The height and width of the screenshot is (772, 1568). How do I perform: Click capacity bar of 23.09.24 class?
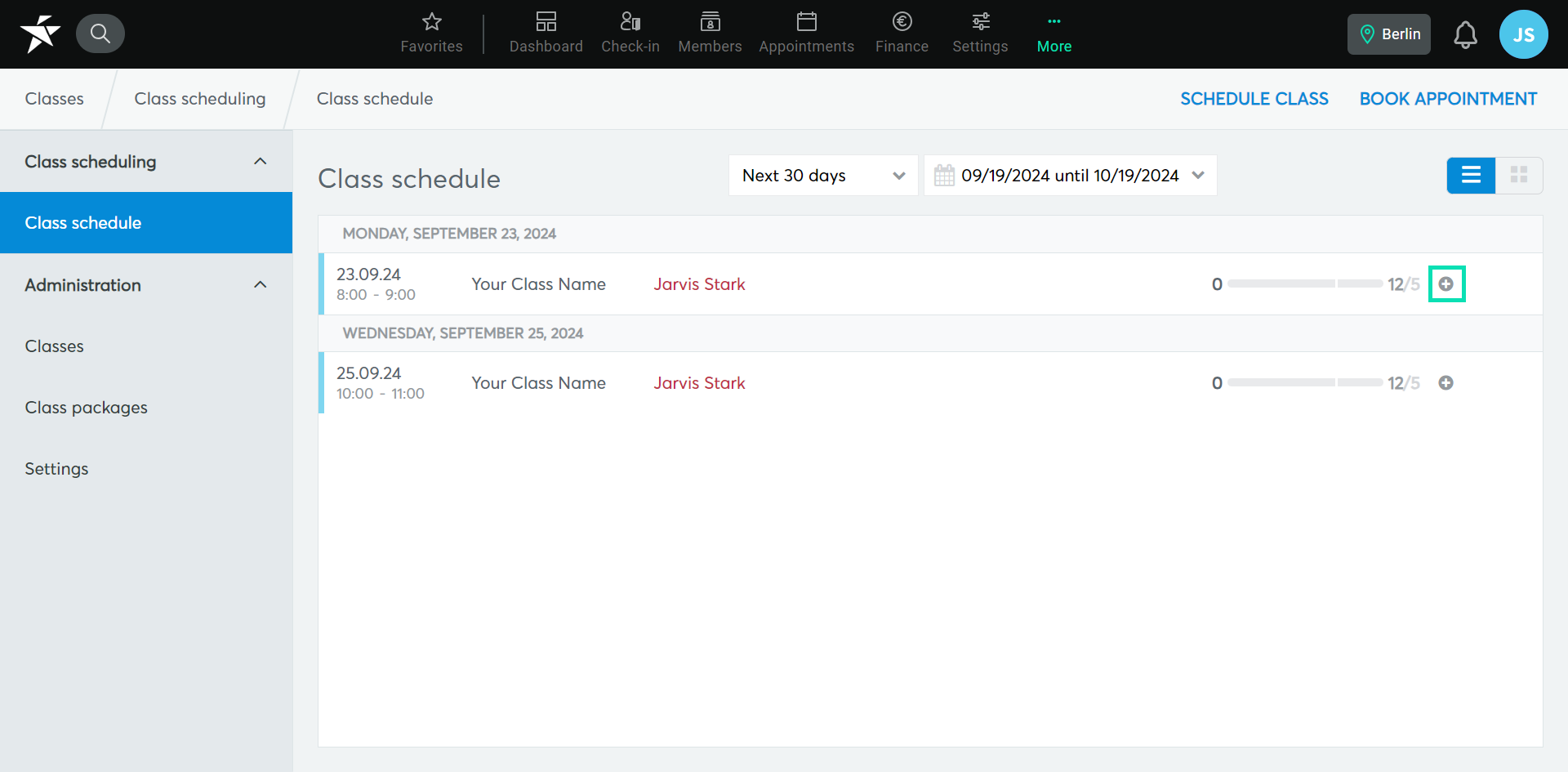[1304, 284]
